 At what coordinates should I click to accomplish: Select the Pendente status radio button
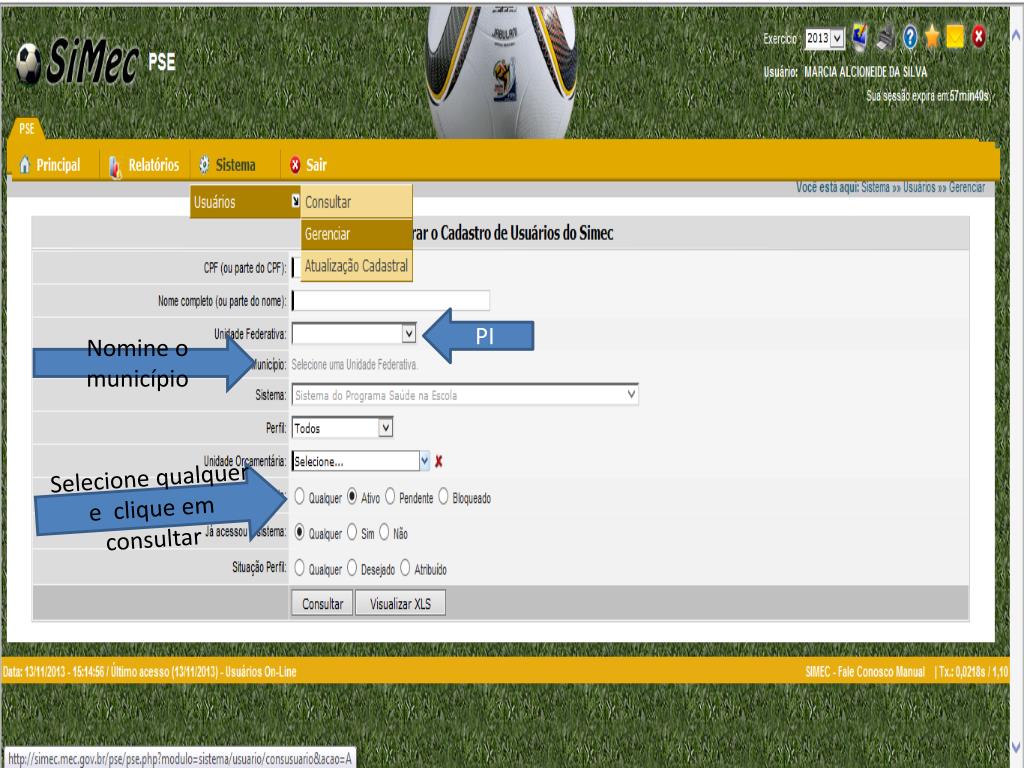[390, 497]
